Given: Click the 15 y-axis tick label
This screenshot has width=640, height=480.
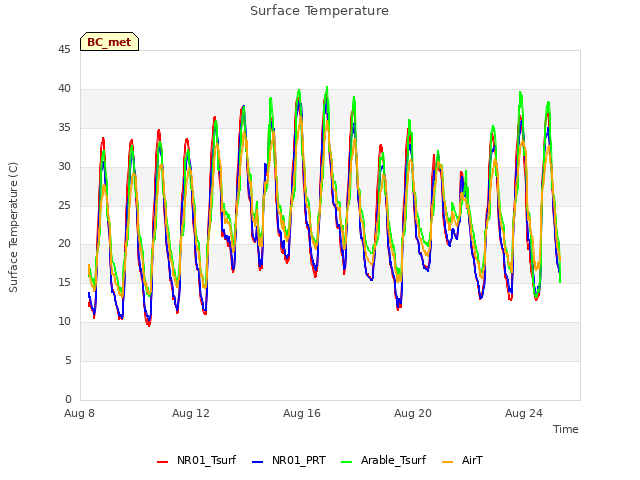Looking at the screenshot, I should click(x=64, y=282).
